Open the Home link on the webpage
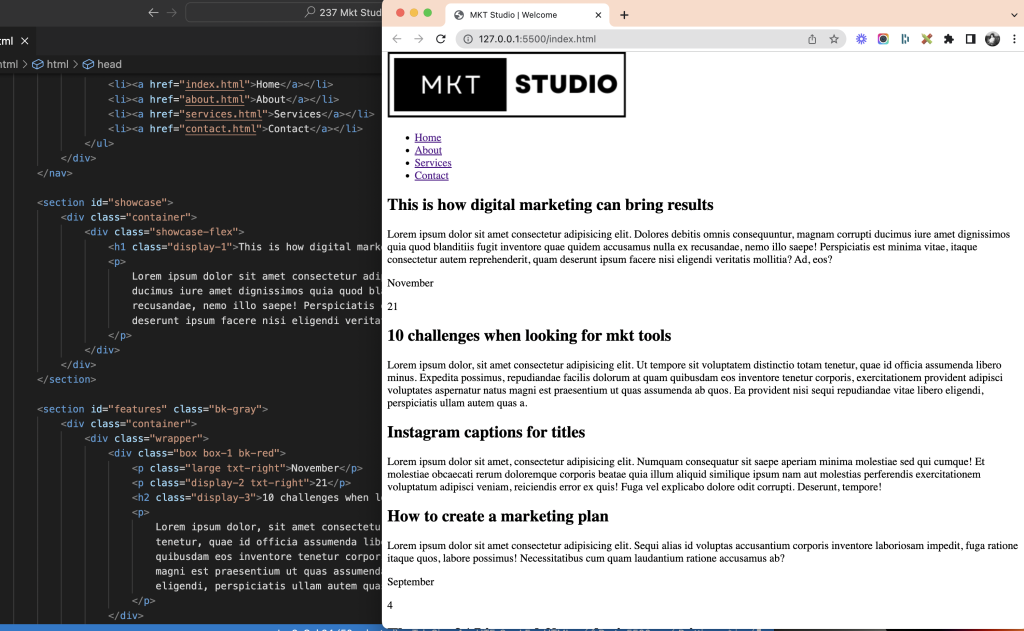The width and height of the screenshot is (1024, 631). [x=428, y=138]
